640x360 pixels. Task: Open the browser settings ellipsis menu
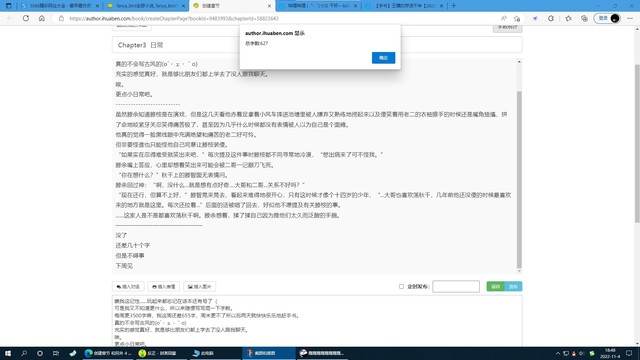click(630, 18)
